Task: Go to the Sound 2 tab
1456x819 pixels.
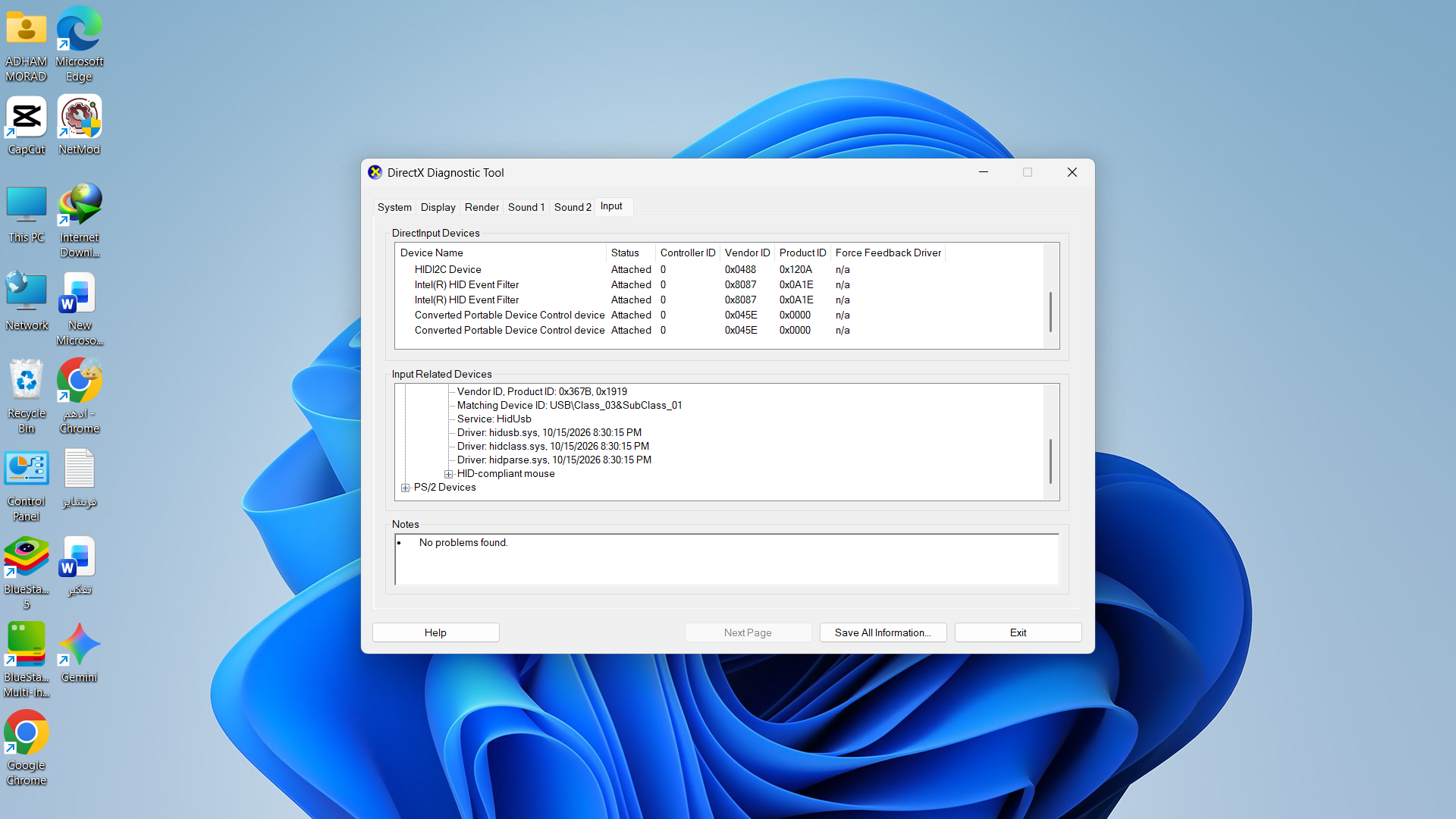Action: click(x=573, y=207)
